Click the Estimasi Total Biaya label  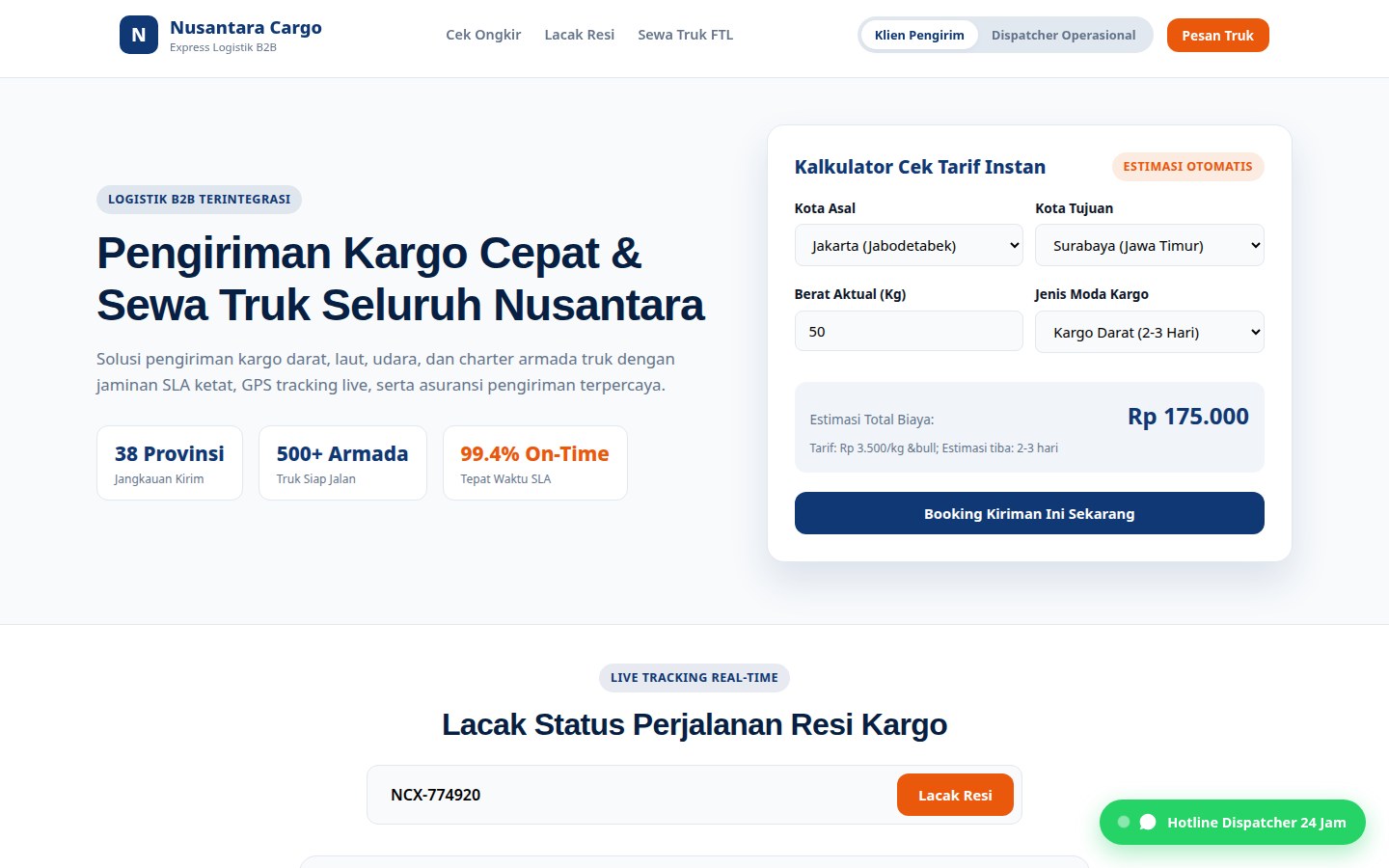point(872,420)
